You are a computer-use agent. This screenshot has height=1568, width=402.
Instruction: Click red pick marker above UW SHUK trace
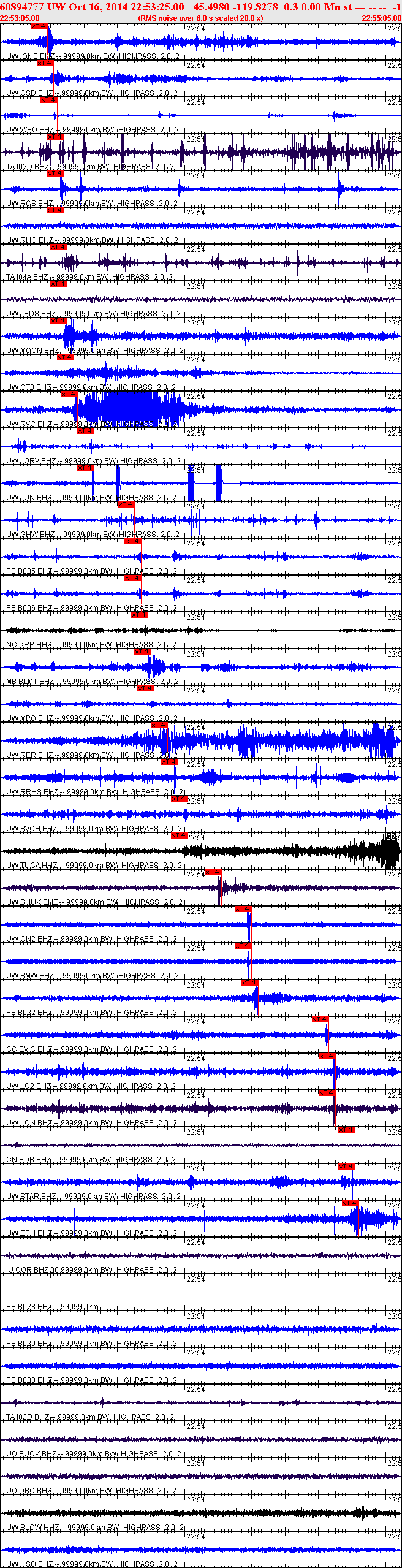point(213,872)
